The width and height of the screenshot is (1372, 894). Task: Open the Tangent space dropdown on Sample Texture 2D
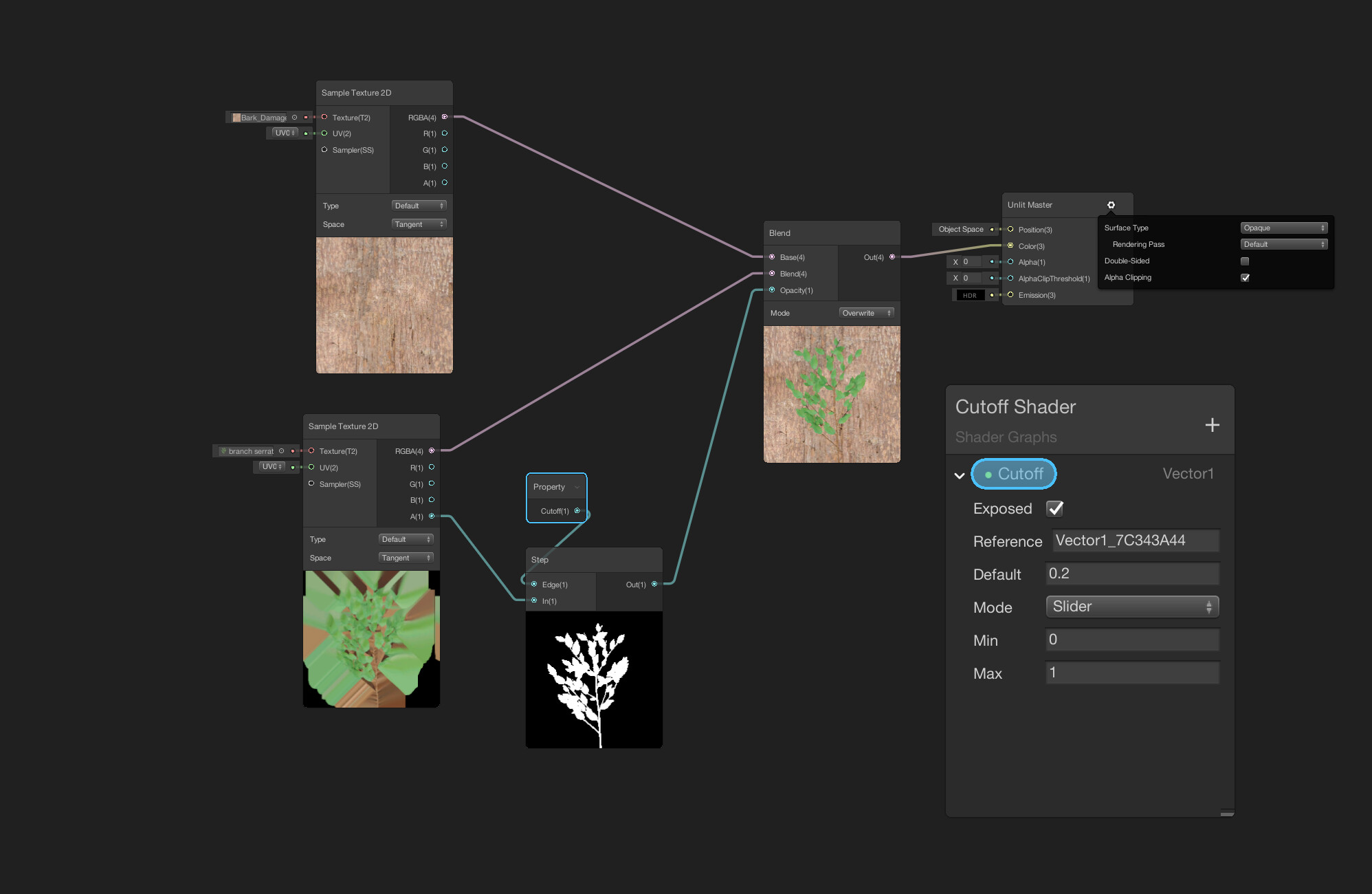coord(419,224)
